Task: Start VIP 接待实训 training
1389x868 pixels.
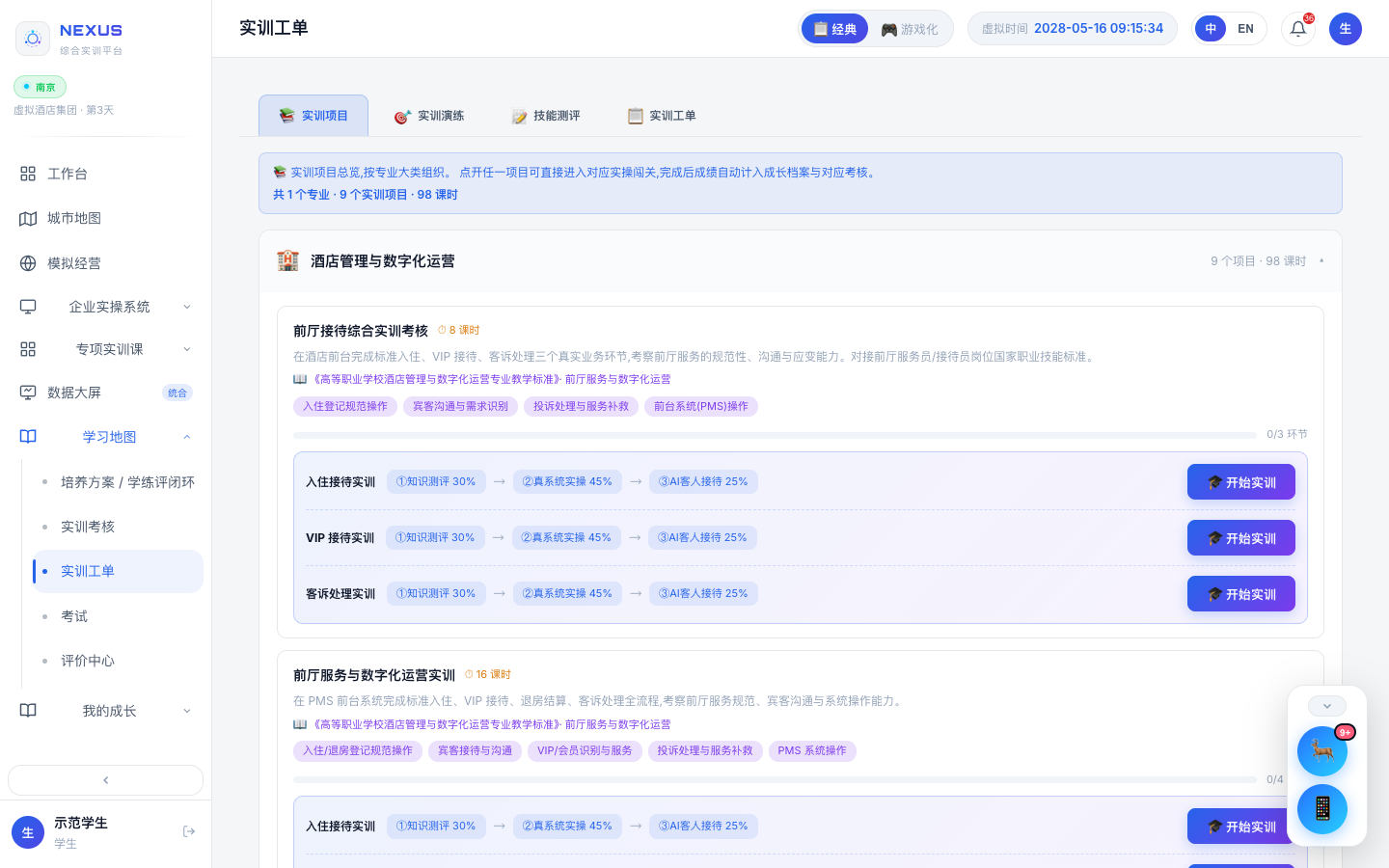Action: (x=1240, y=538)
